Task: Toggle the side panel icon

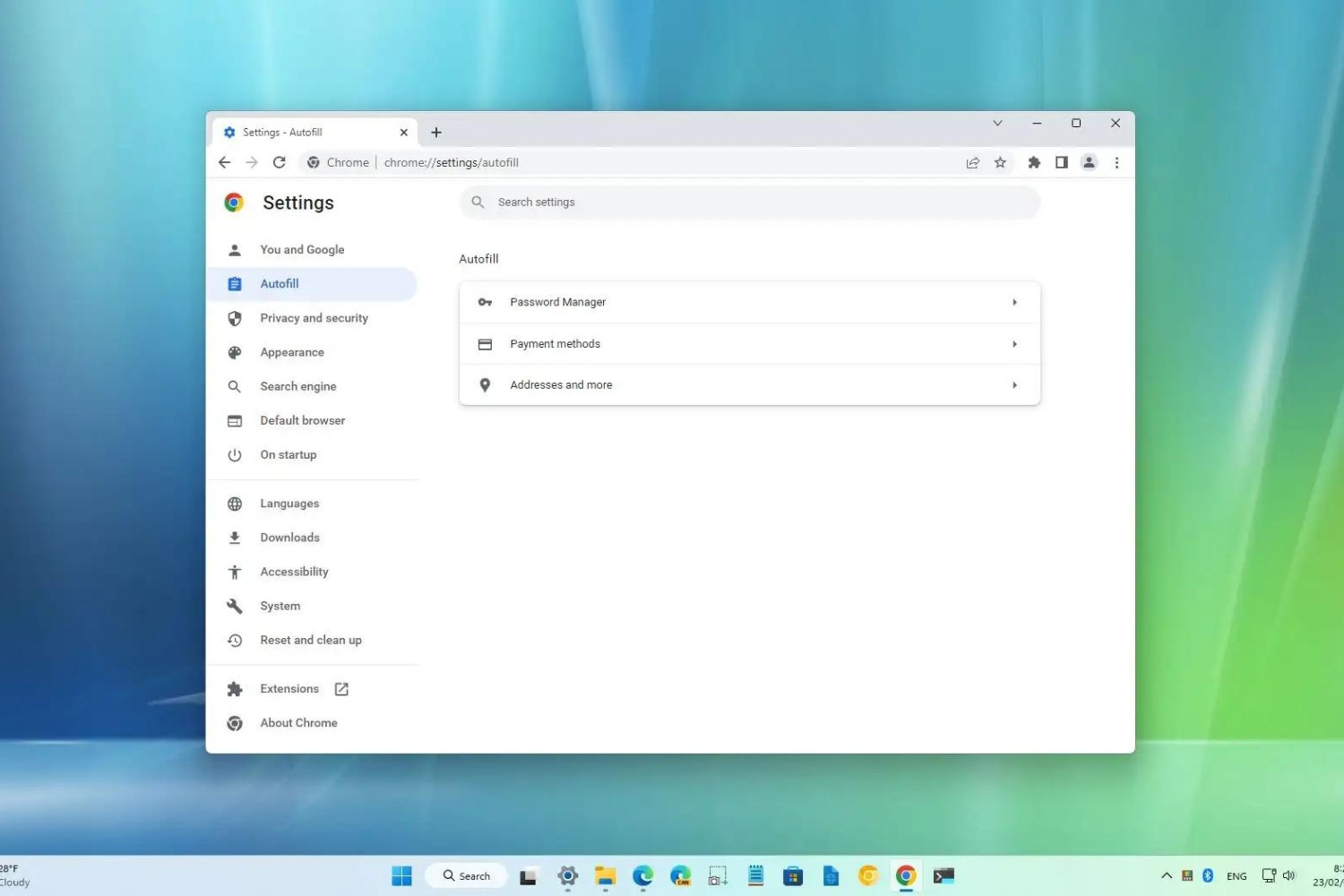Action: coord(1061,162)
